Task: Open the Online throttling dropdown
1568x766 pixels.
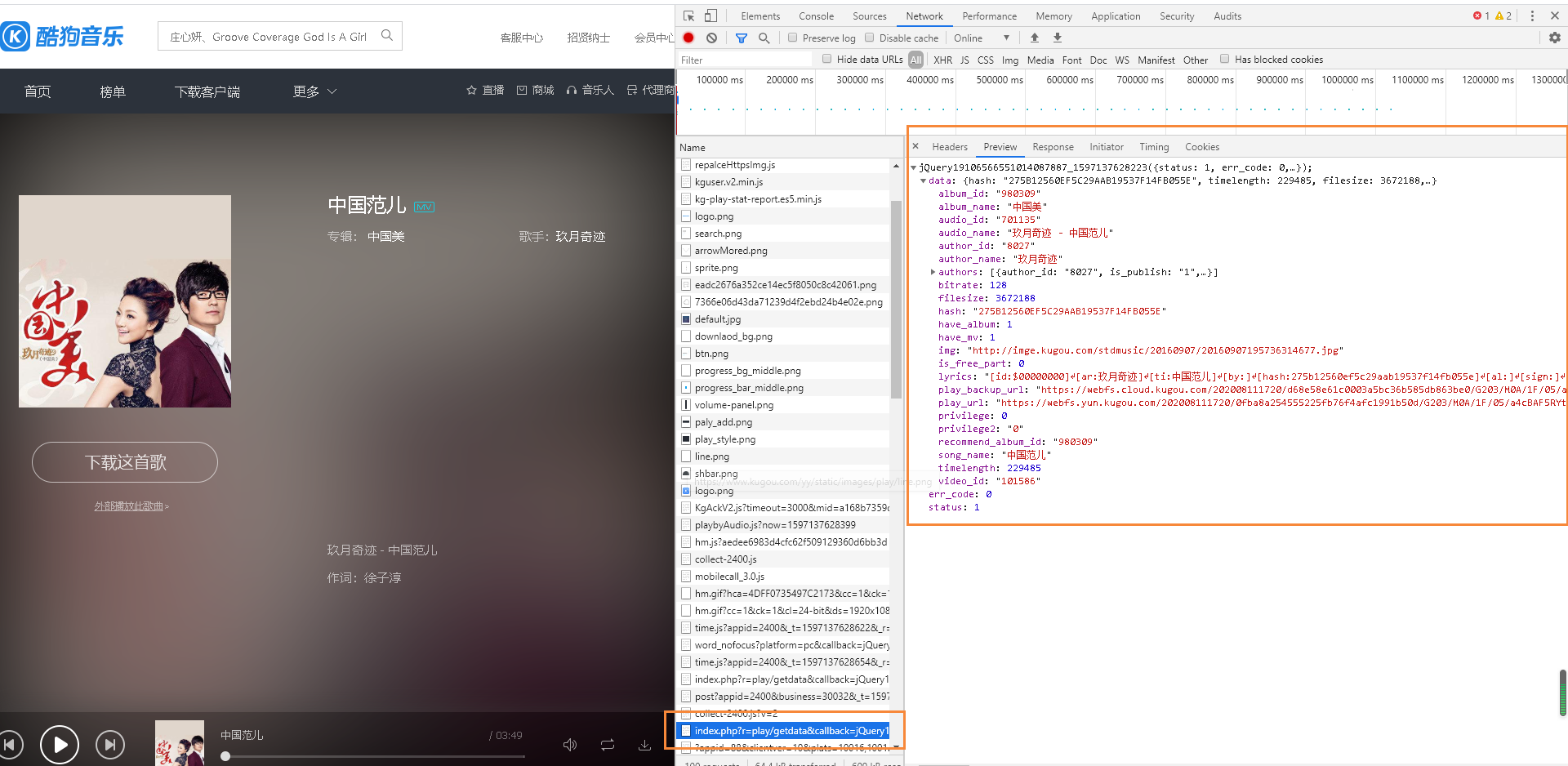Action: click(x=982, y=38)
